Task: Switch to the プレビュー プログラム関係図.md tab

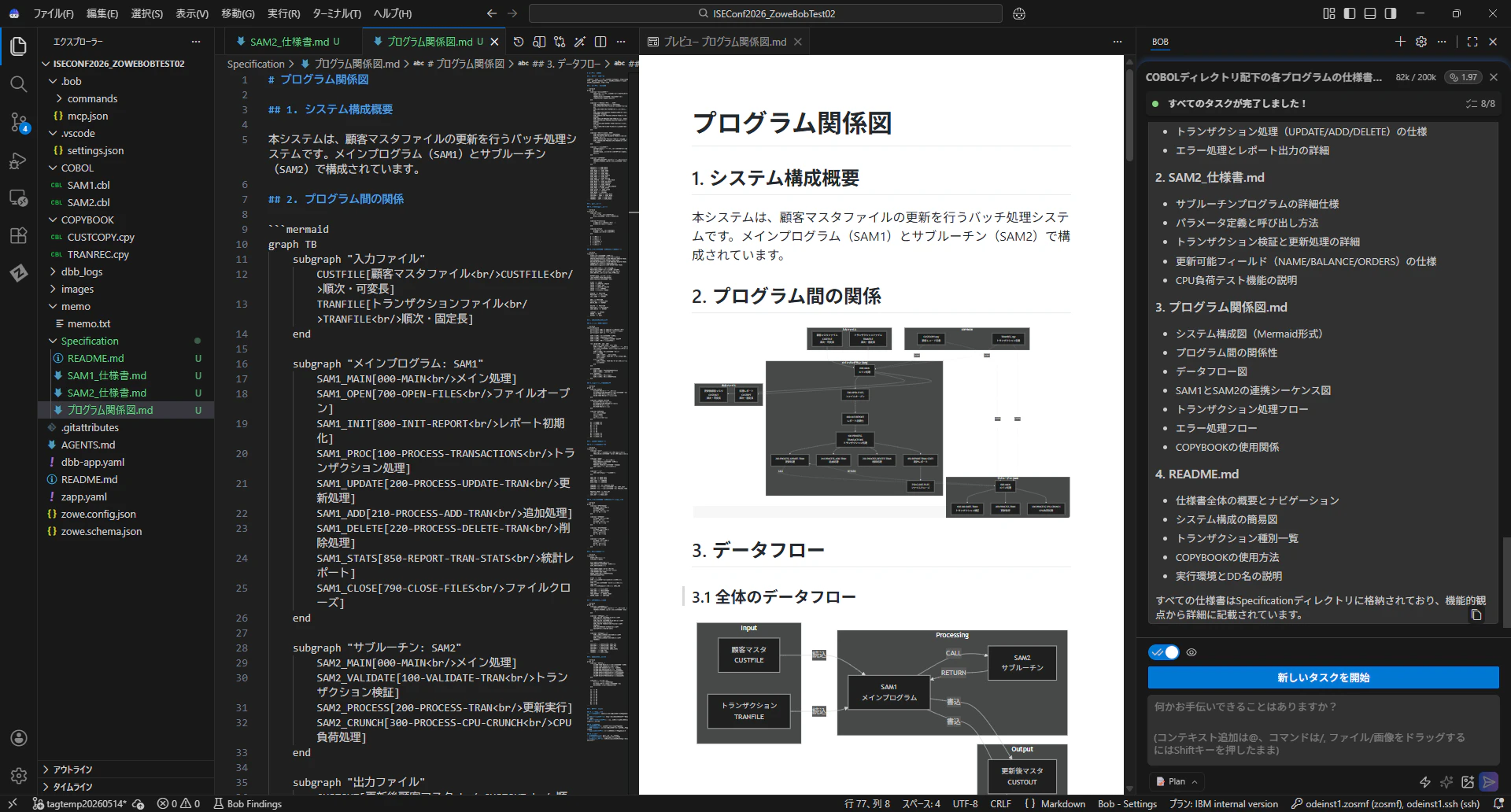Action: [x=725, y=42]
